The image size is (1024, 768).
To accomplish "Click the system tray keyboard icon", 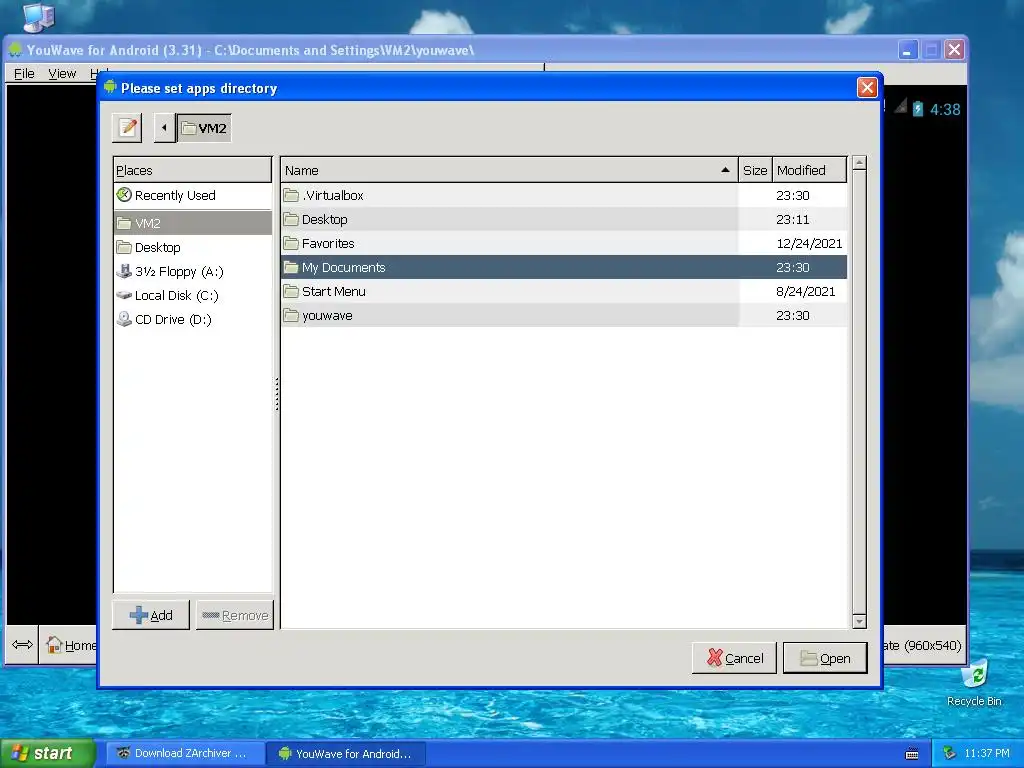I will [x=912, y=754].
